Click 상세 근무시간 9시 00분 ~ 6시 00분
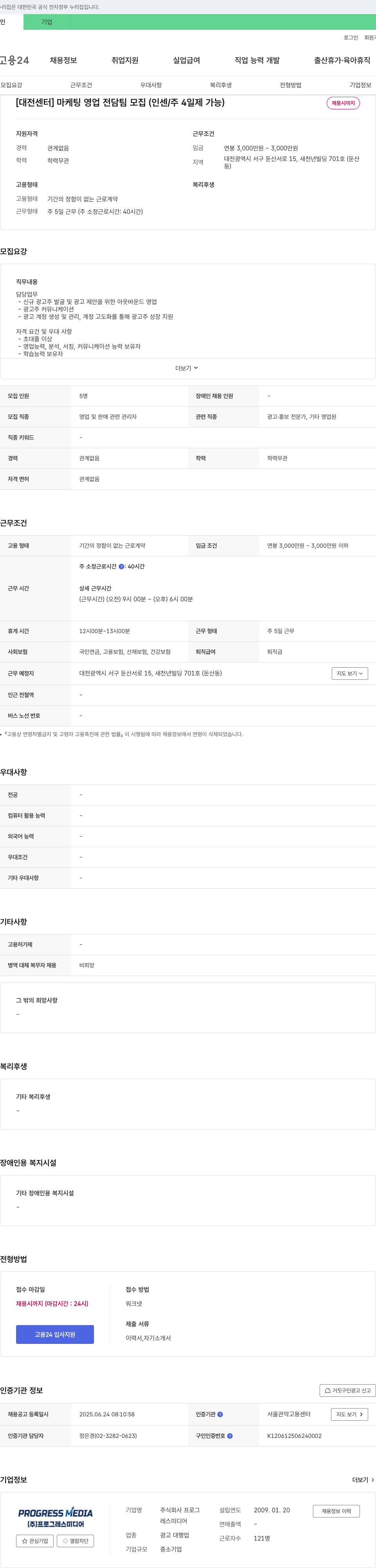The image size is (376, 1568). click(136, 599)
